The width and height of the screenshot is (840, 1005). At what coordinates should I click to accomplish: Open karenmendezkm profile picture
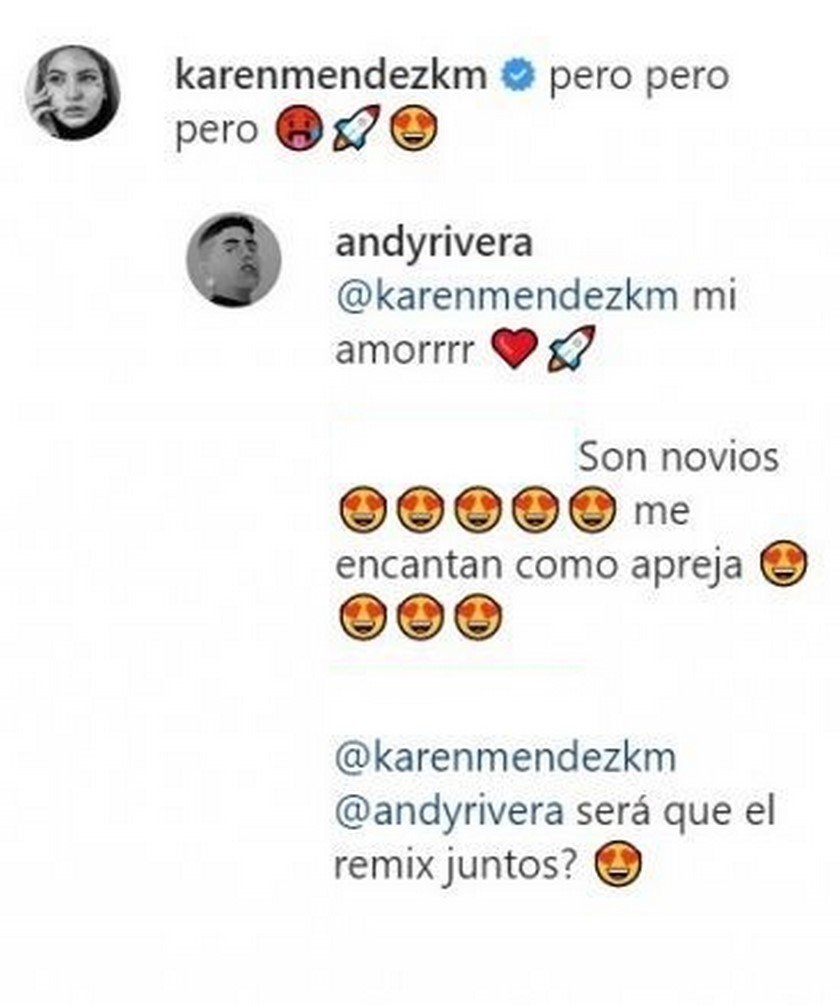coord(73,92)
